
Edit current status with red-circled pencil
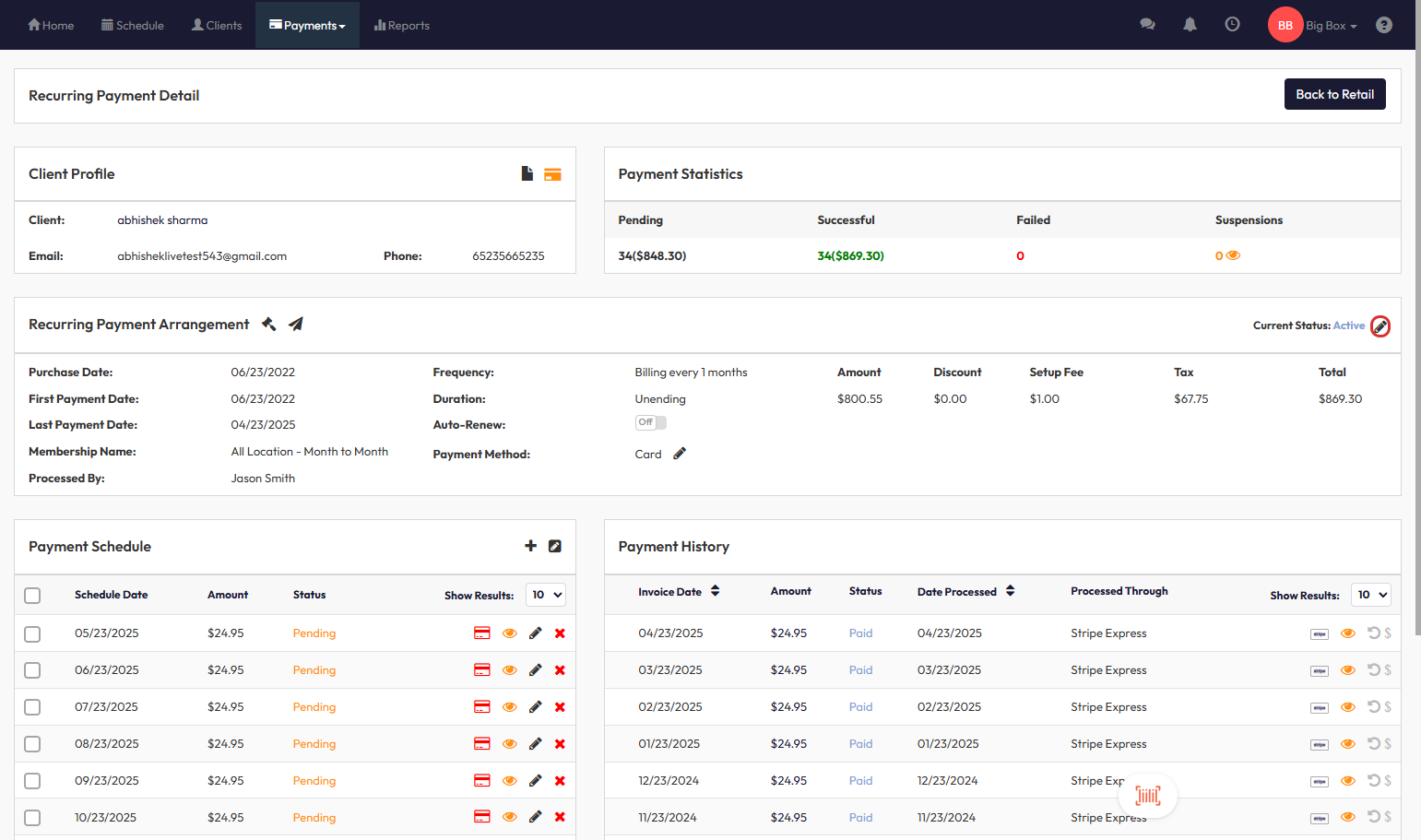[1380, 326]
